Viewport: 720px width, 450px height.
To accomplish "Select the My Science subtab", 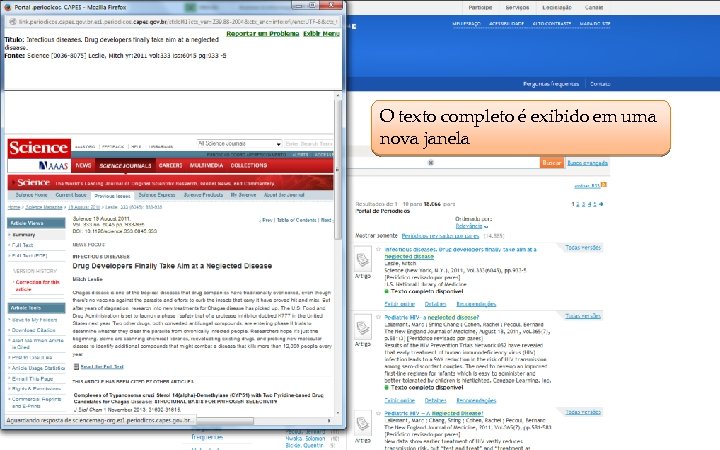I will click(x=243, y=195).
